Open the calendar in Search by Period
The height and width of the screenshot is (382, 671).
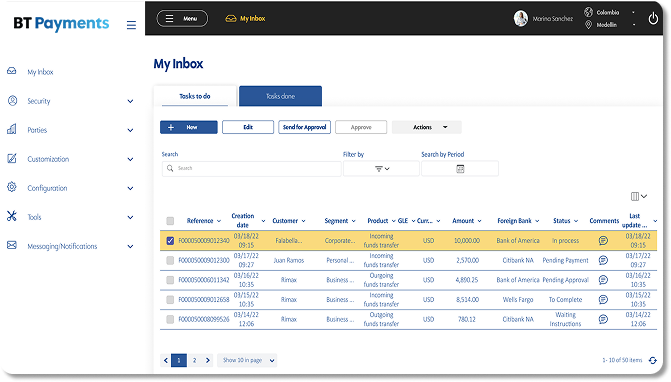tap(460, 169)
